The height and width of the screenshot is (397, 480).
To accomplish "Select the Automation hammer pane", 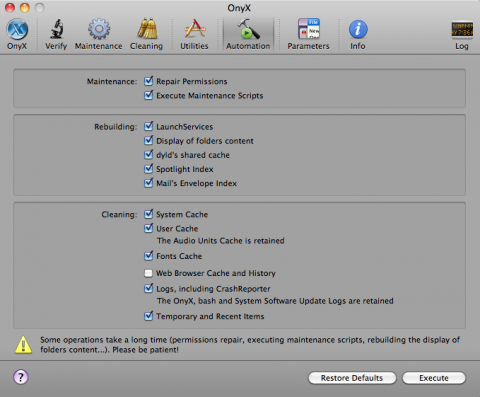I will pyautogui.click(x=248, y=34).
